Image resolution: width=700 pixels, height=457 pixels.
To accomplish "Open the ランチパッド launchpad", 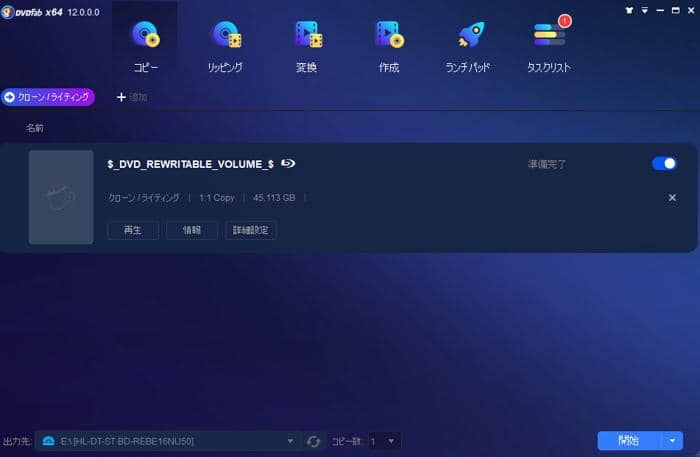I will 468,46.
